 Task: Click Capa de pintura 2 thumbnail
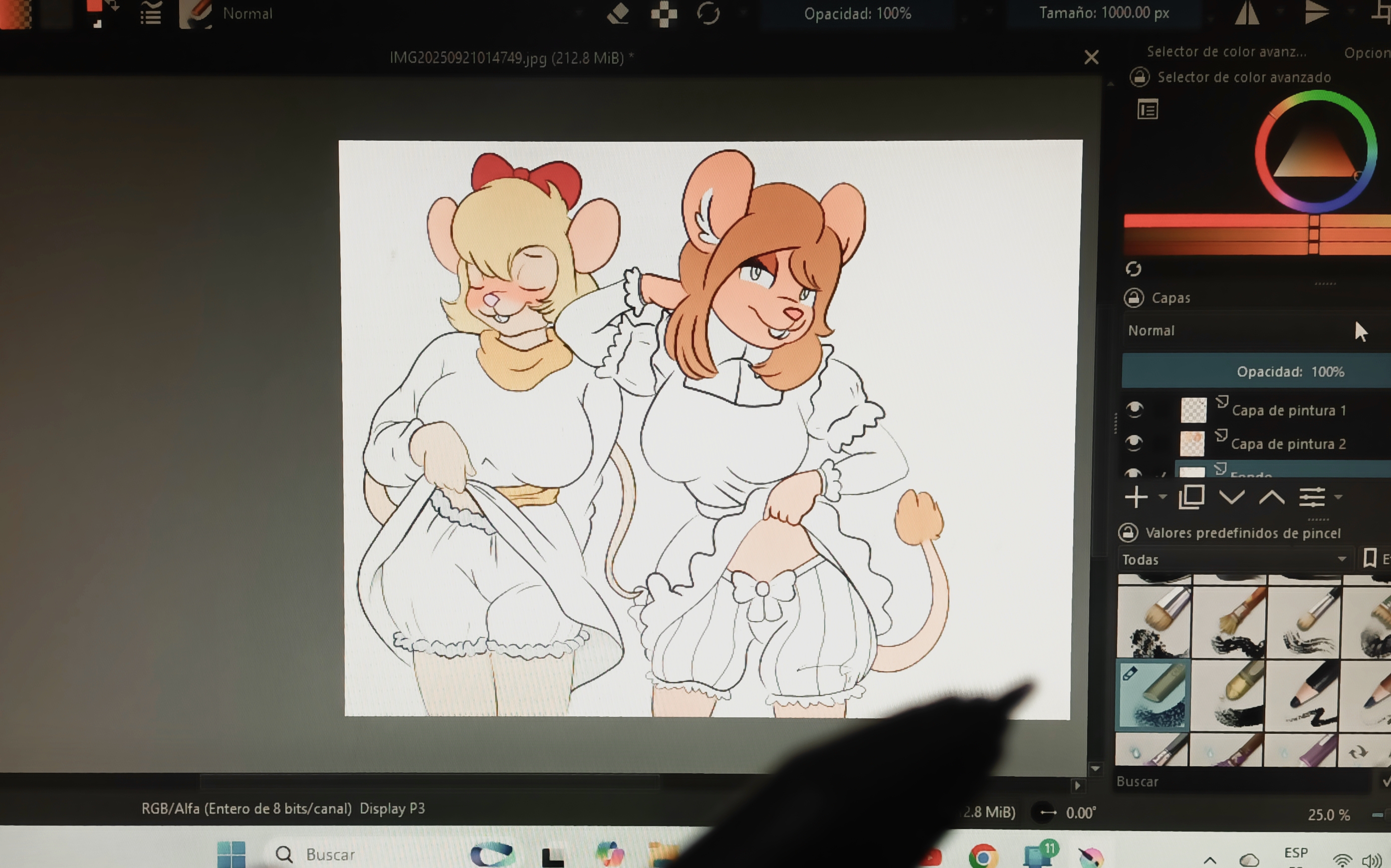pyautogui.click(x=1192, y=443)
